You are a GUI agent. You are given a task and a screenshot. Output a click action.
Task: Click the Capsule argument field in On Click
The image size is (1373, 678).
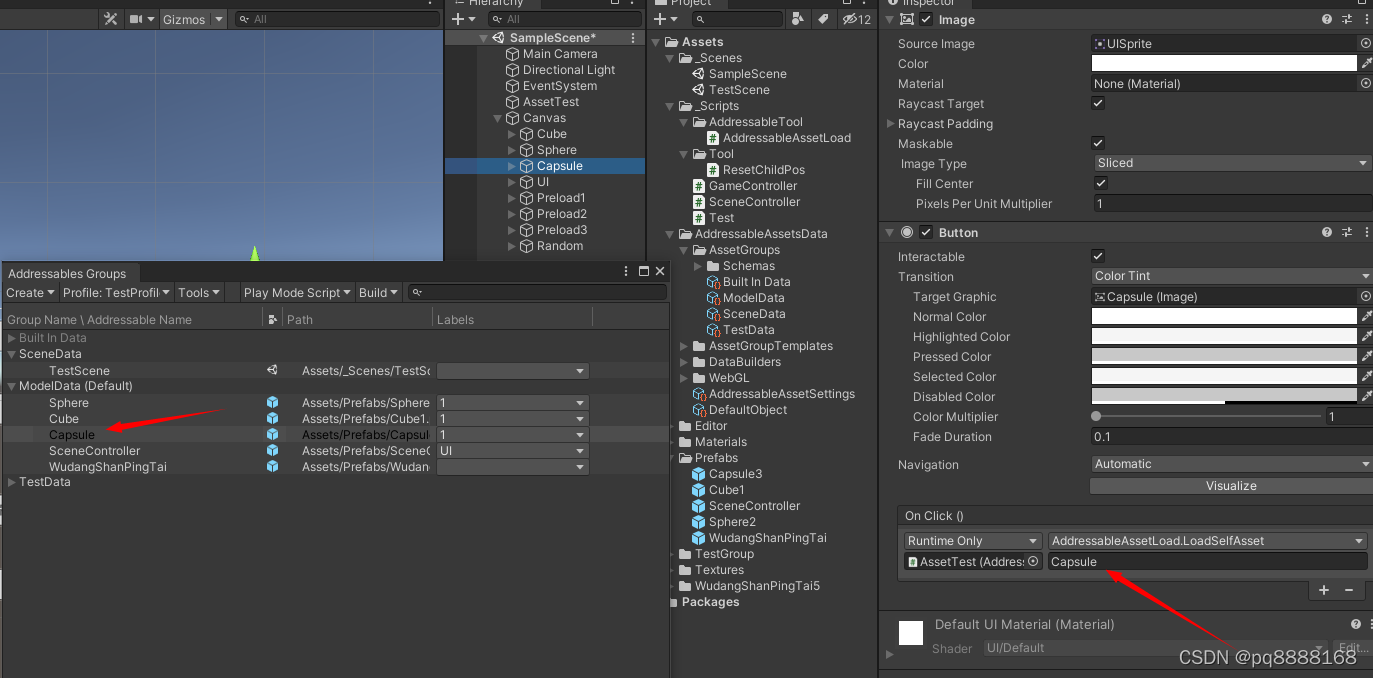click(1207, 562)
